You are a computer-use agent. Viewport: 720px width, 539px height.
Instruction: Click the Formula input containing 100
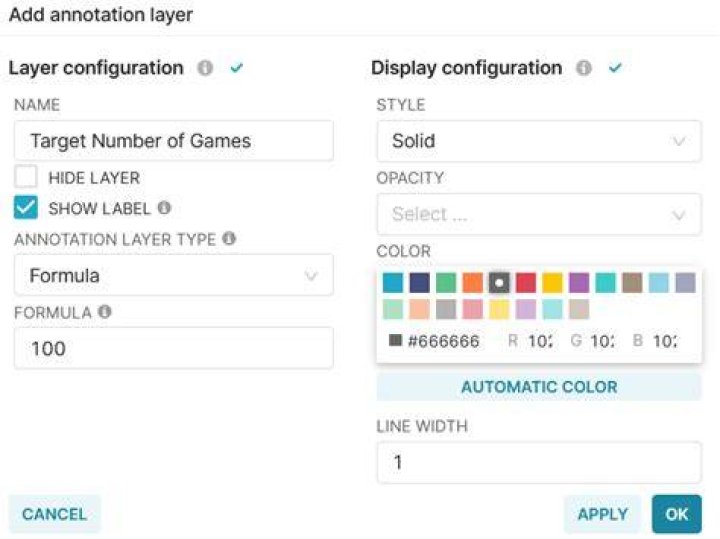tap(174, 348)
